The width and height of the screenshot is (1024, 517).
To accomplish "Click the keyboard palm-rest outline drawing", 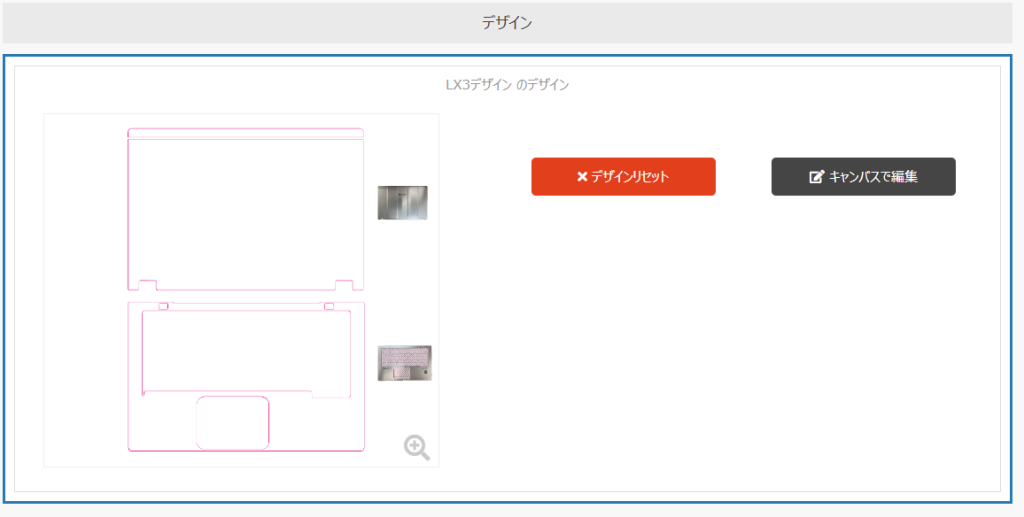I will 246,376.
